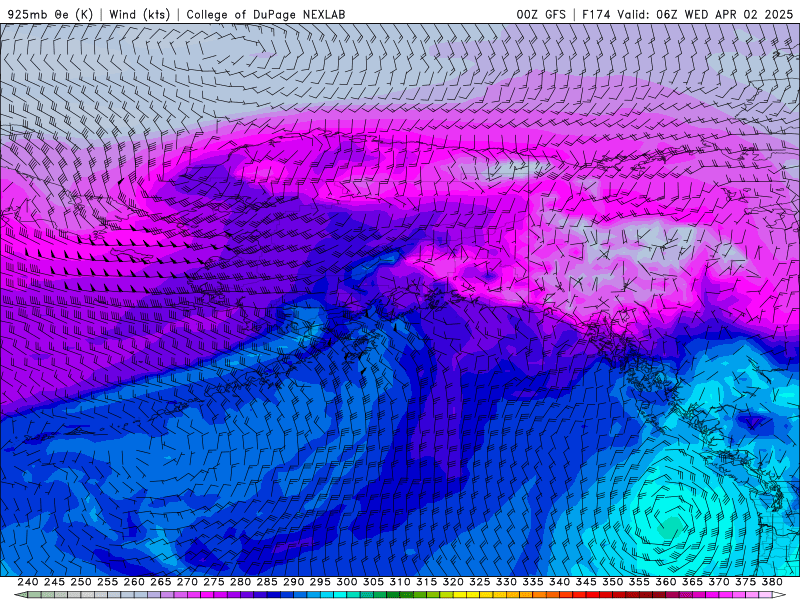Click the 255 value on color scale
Viewport: 800px width, 600px height.
pyautogui.click(x=107, y=582)
